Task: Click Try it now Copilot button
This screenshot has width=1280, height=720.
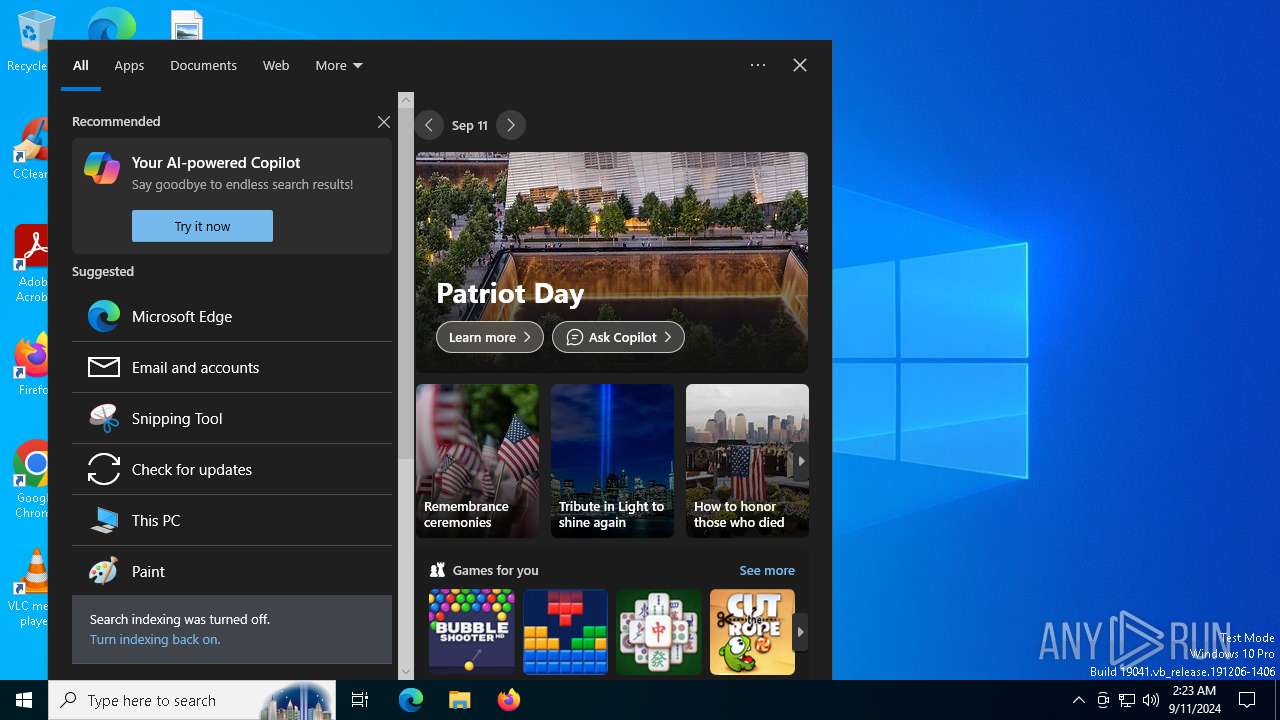Action: [202, 226]
